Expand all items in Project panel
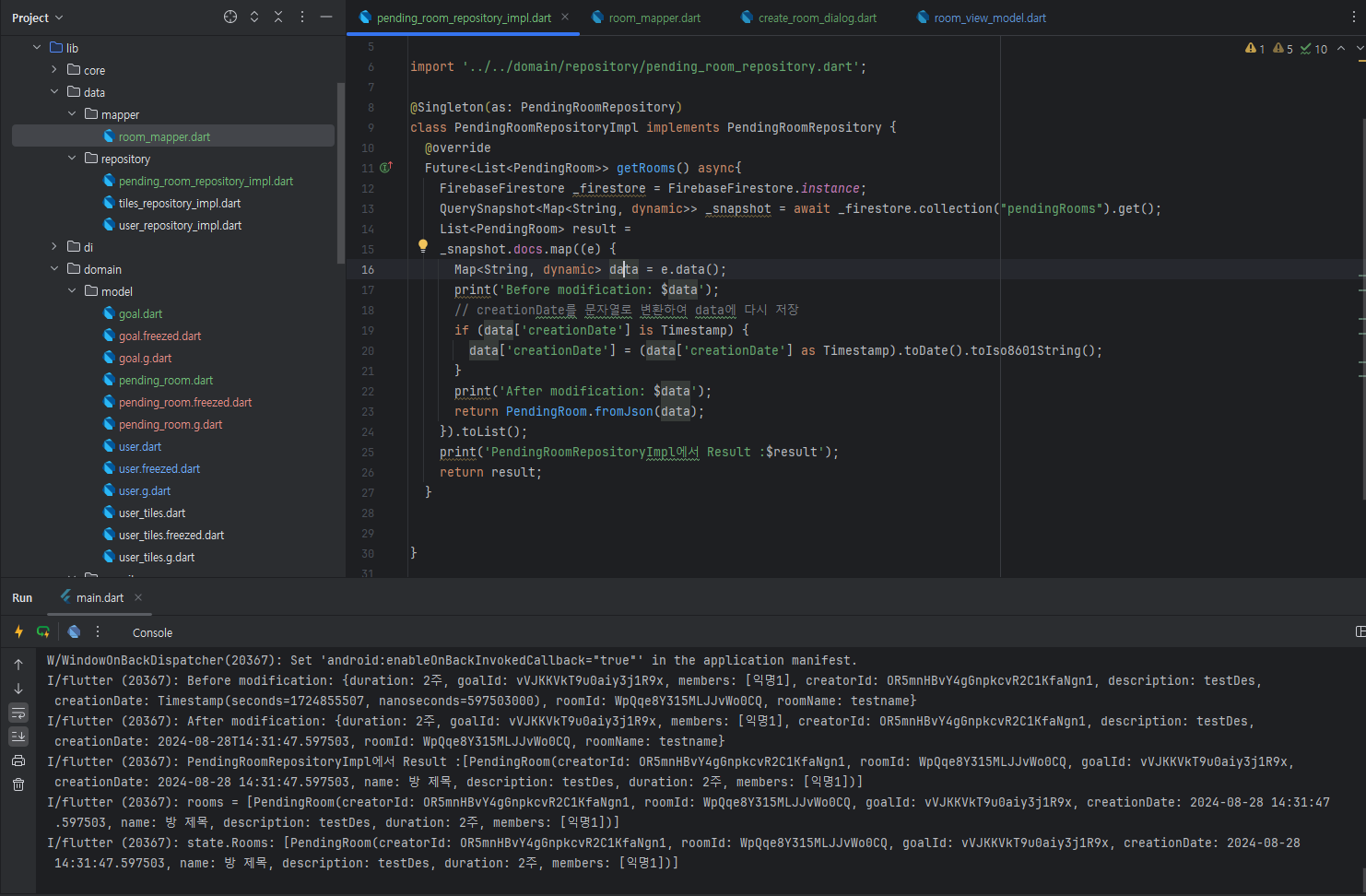Viewport: 1366px width, 896px height. click(254, 17)
